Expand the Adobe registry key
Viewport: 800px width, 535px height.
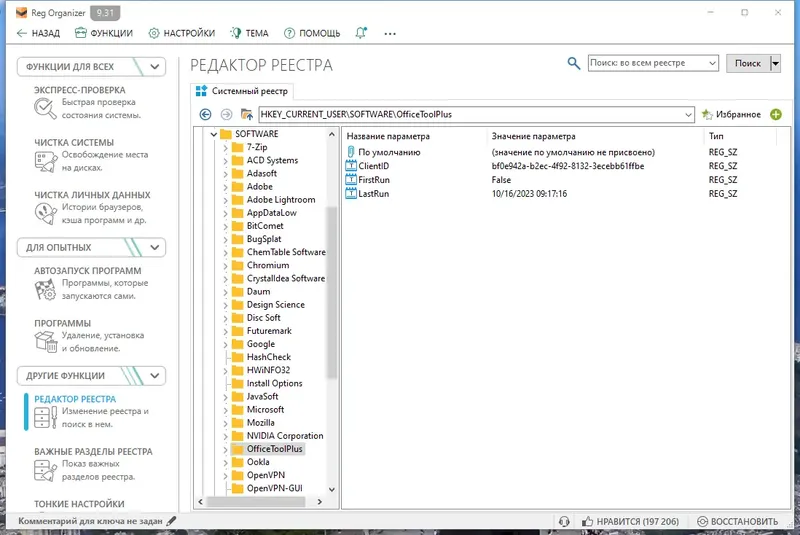[225, 187]
